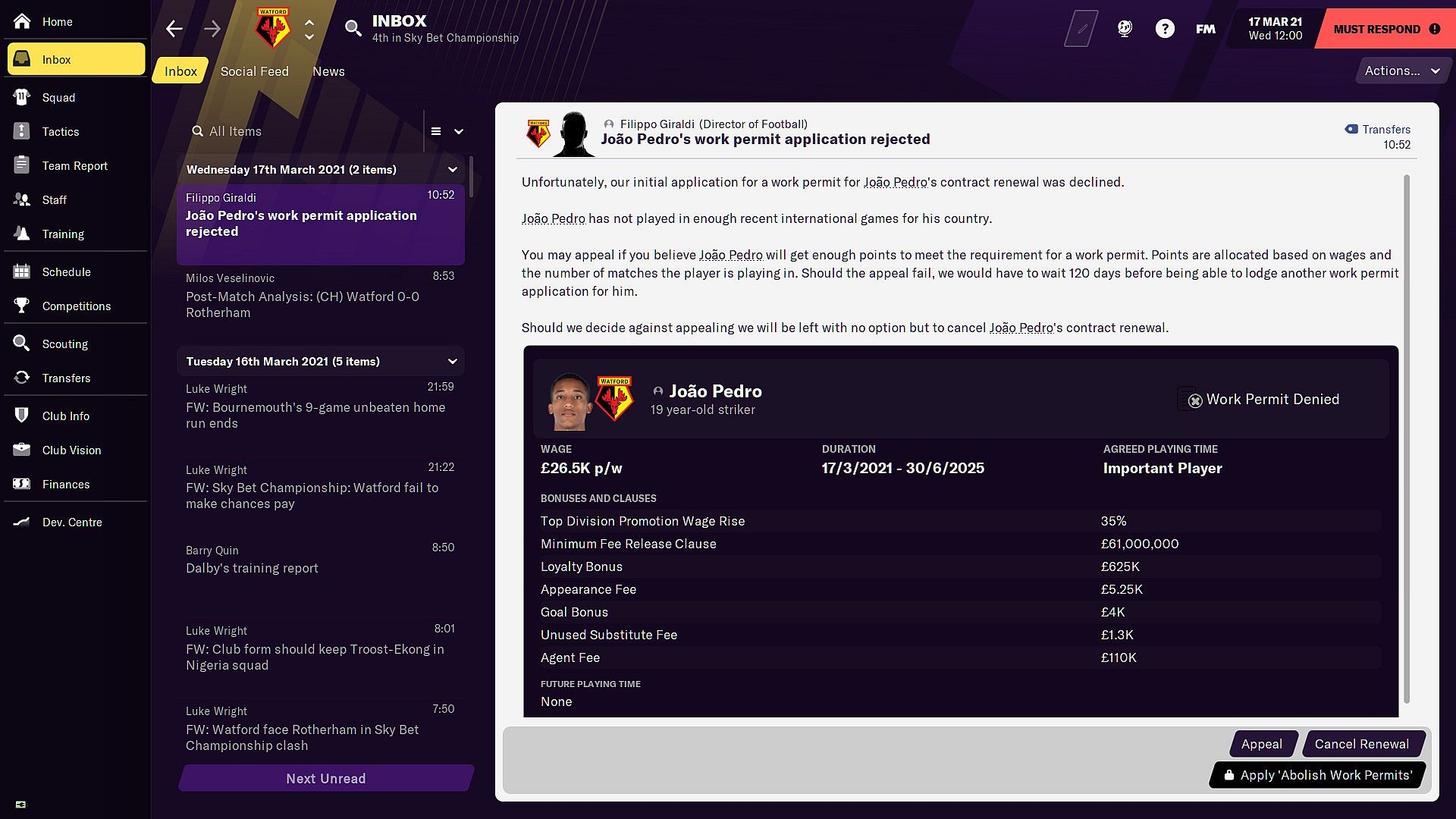Screen dimensions: 1456x819
Task: Switch to the Social Feed tab
Action: click(254, 71)
